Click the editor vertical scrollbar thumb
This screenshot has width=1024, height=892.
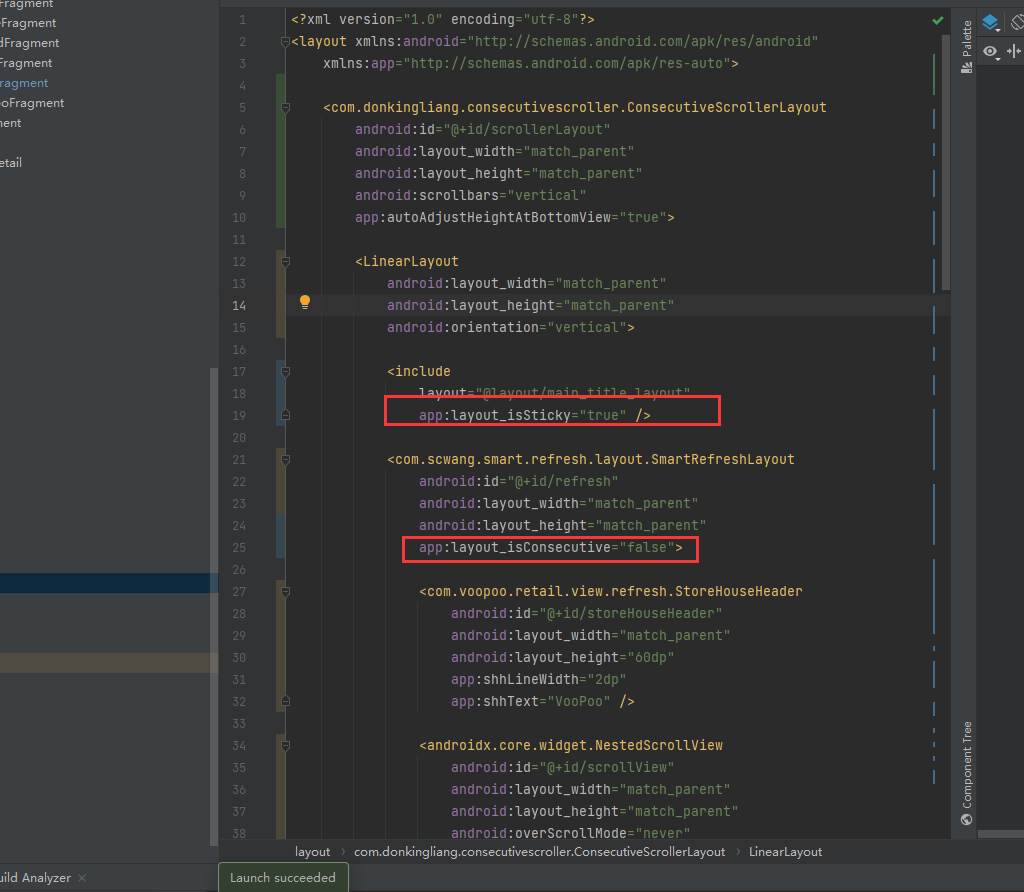pyautogui.click(x=946, y=162)
